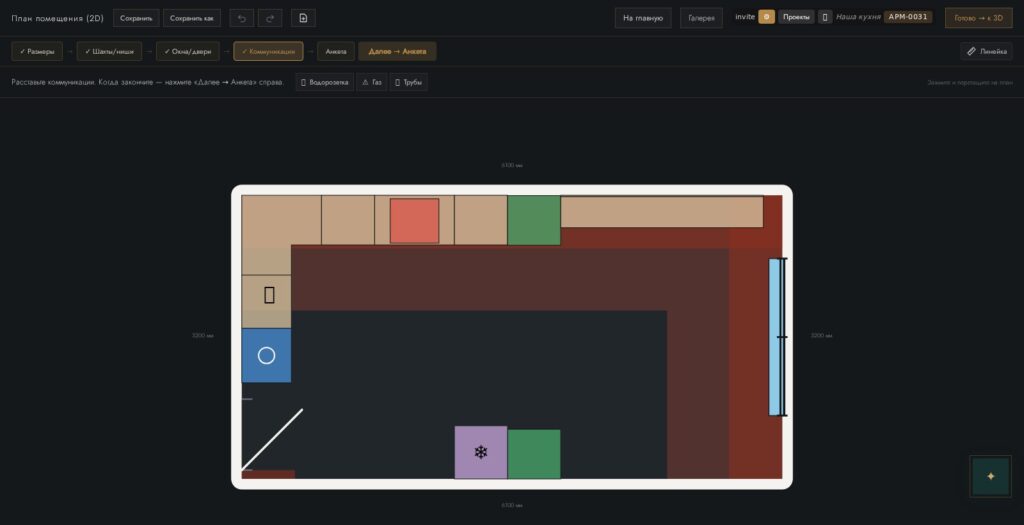The image size is (1024, 525).
Task: Save the plan with Сохранить
Action: [136, 18]
